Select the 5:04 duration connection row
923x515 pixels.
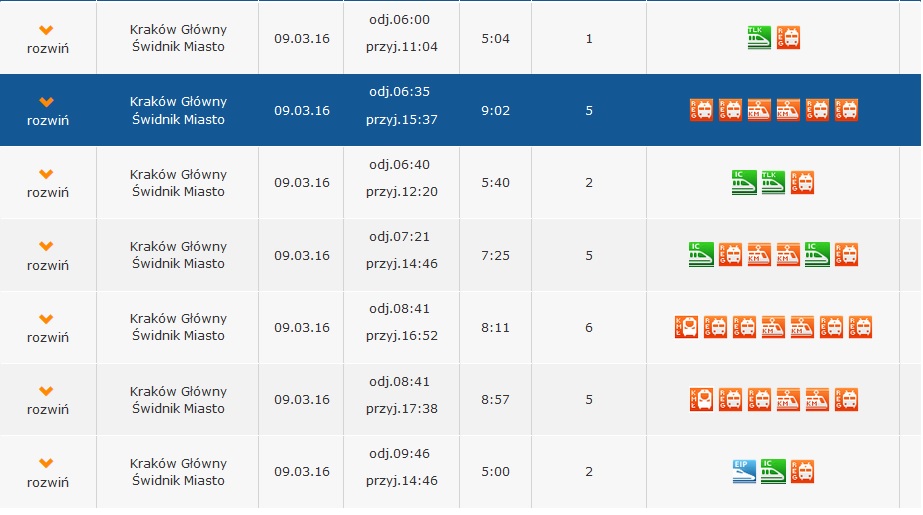tap(460, 38)
